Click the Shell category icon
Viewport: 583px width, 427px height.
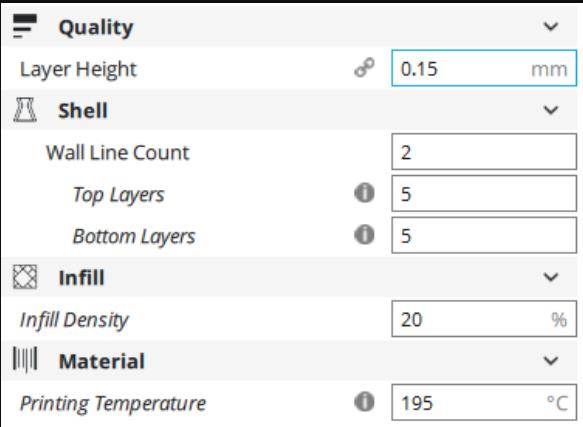click(x=25, y=110)
